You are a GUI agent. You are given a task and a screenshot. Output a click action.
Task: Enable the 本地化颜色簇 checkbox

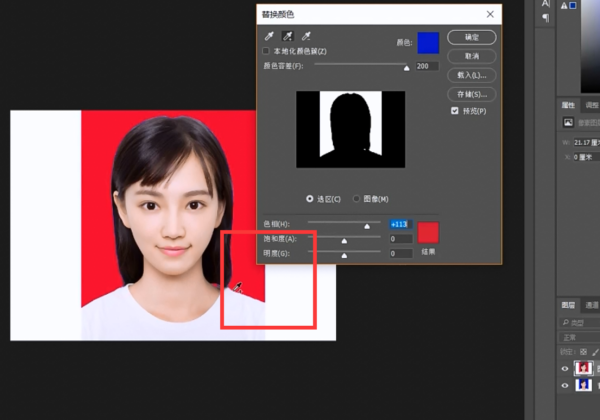pos(266,51)
